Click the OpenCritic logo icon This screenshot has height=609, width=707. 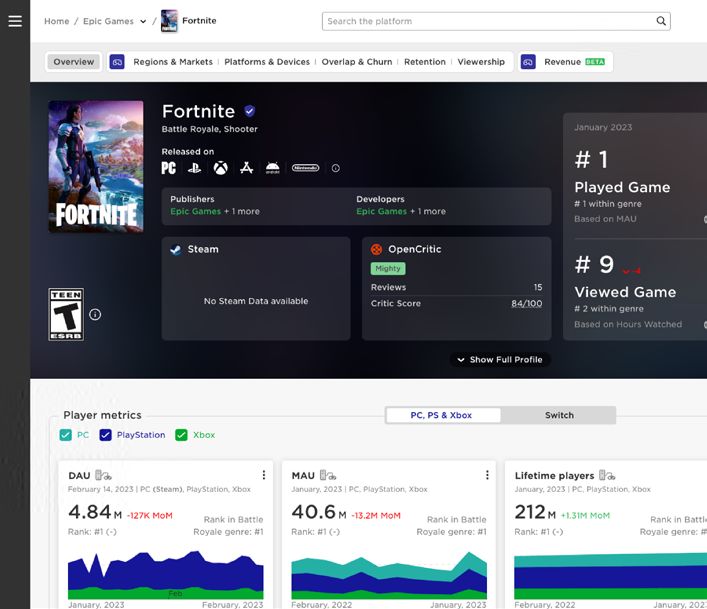pyautogui.click(x=376, y=249)
